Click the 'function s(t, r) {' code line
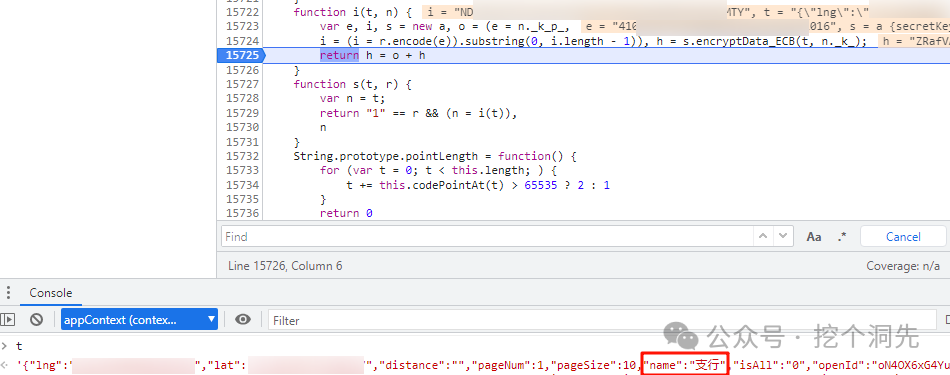 (352, 84)
